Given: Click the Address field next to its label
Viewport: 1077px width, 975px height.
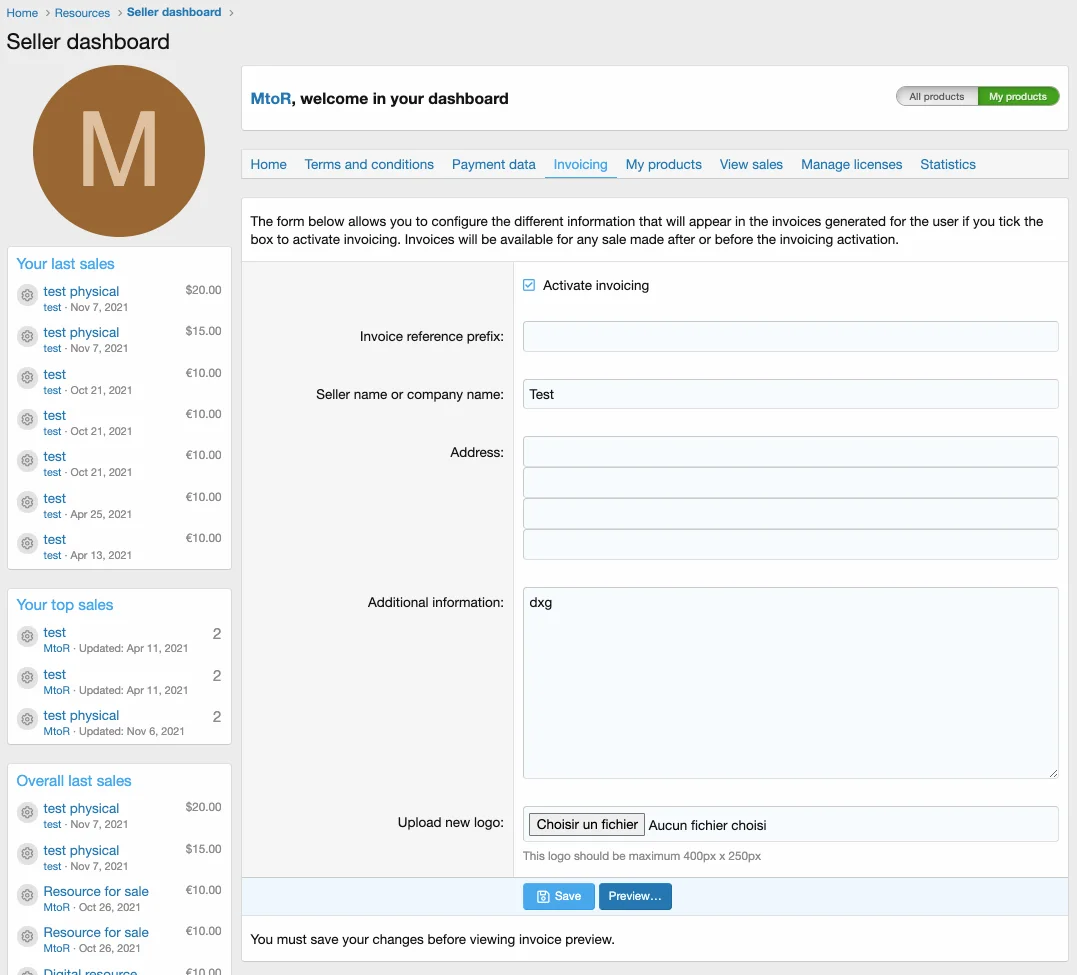Looking at the screenshot, I should coord(790,451).
